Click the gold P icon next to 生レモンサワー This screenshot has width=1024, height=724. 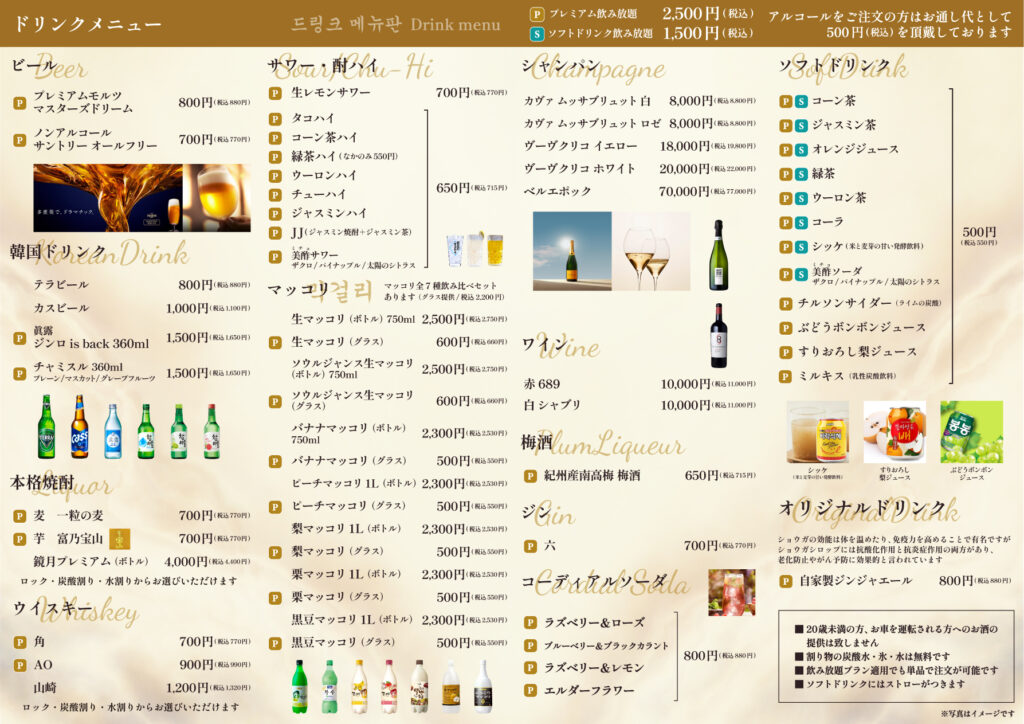click(x=275, y=93)
